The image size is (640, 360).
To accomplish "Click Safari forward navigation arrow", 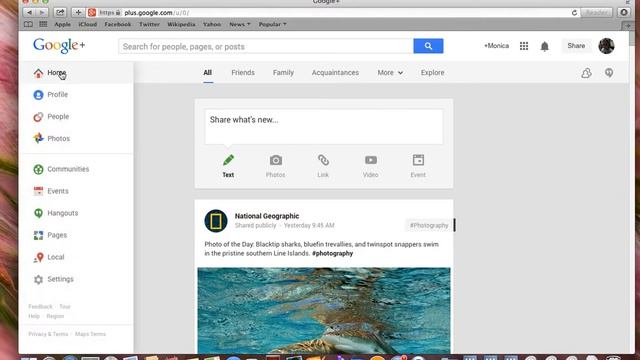I will (x=42, y=13).
